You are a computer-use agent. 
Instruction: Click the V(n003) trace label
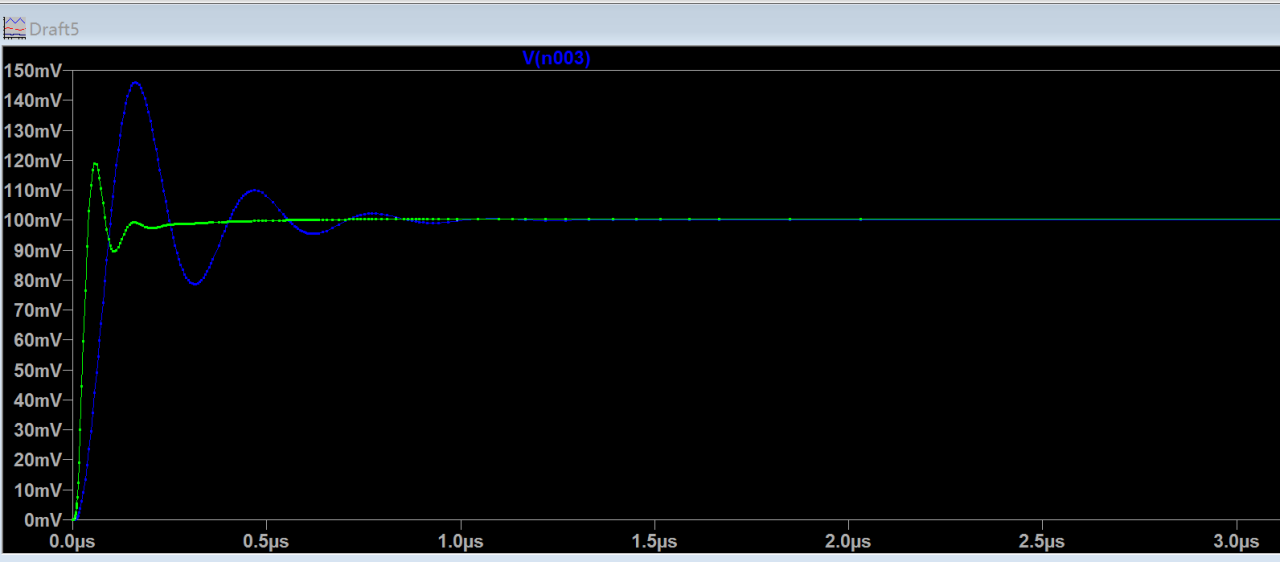557,59
